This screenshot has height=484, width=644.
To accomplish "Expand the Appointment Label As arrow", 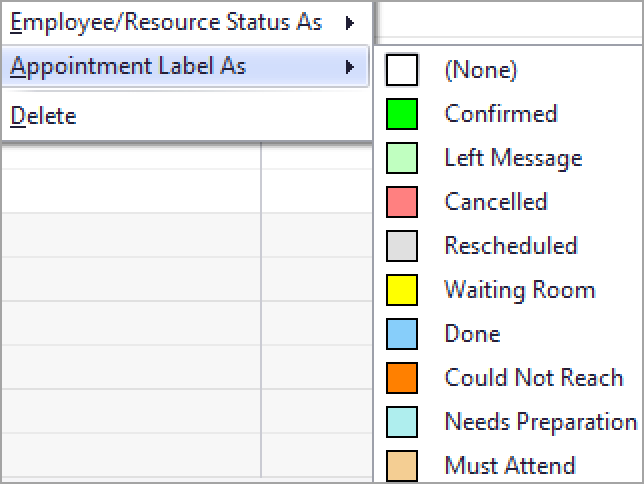I will point(350,67).
